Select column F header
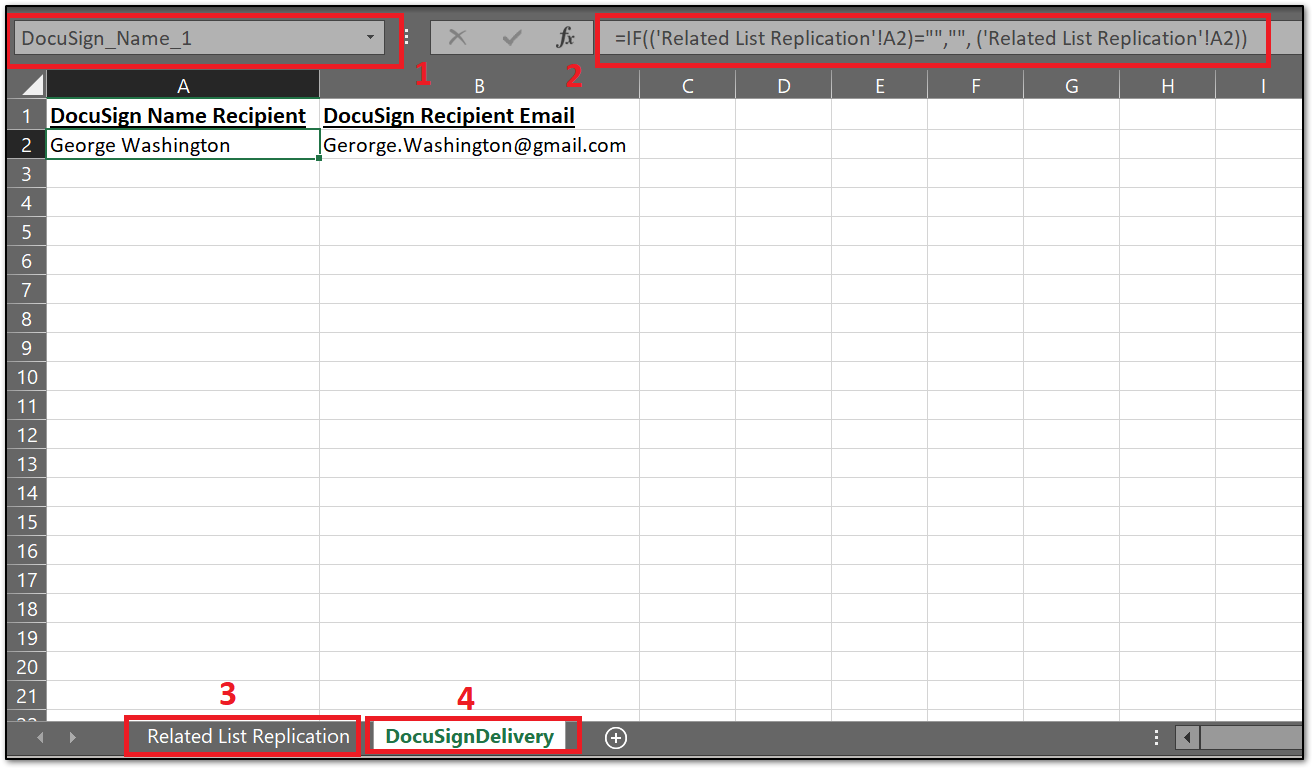 pyautogui.click(x=975, y=86)
